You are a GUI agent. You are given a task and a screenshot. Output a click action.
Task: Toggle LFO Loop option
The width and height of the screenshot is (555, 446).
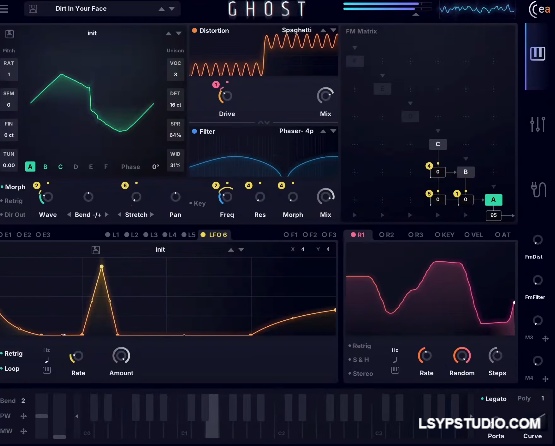click(10, 368)
